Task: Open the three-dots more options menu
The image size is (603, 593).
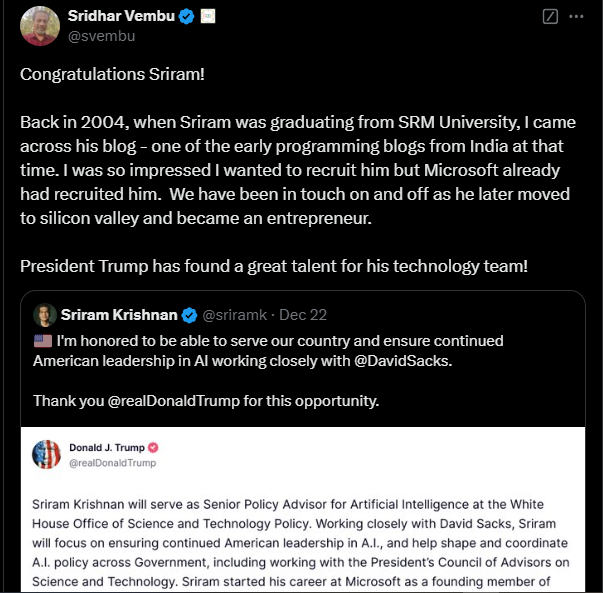Action: (576, 17)
